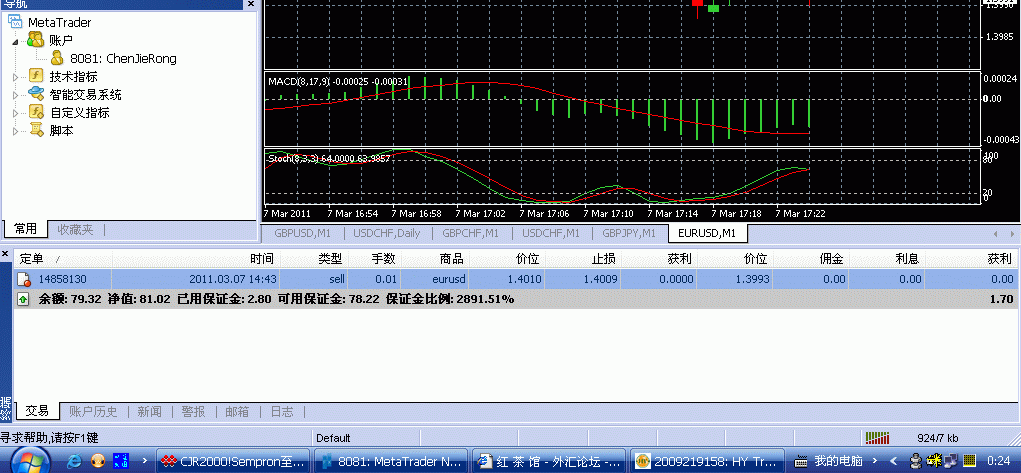Sort orders by 时间 column header
The image size is (1021, 473).
pyautogui.click(x=261, y=259)
